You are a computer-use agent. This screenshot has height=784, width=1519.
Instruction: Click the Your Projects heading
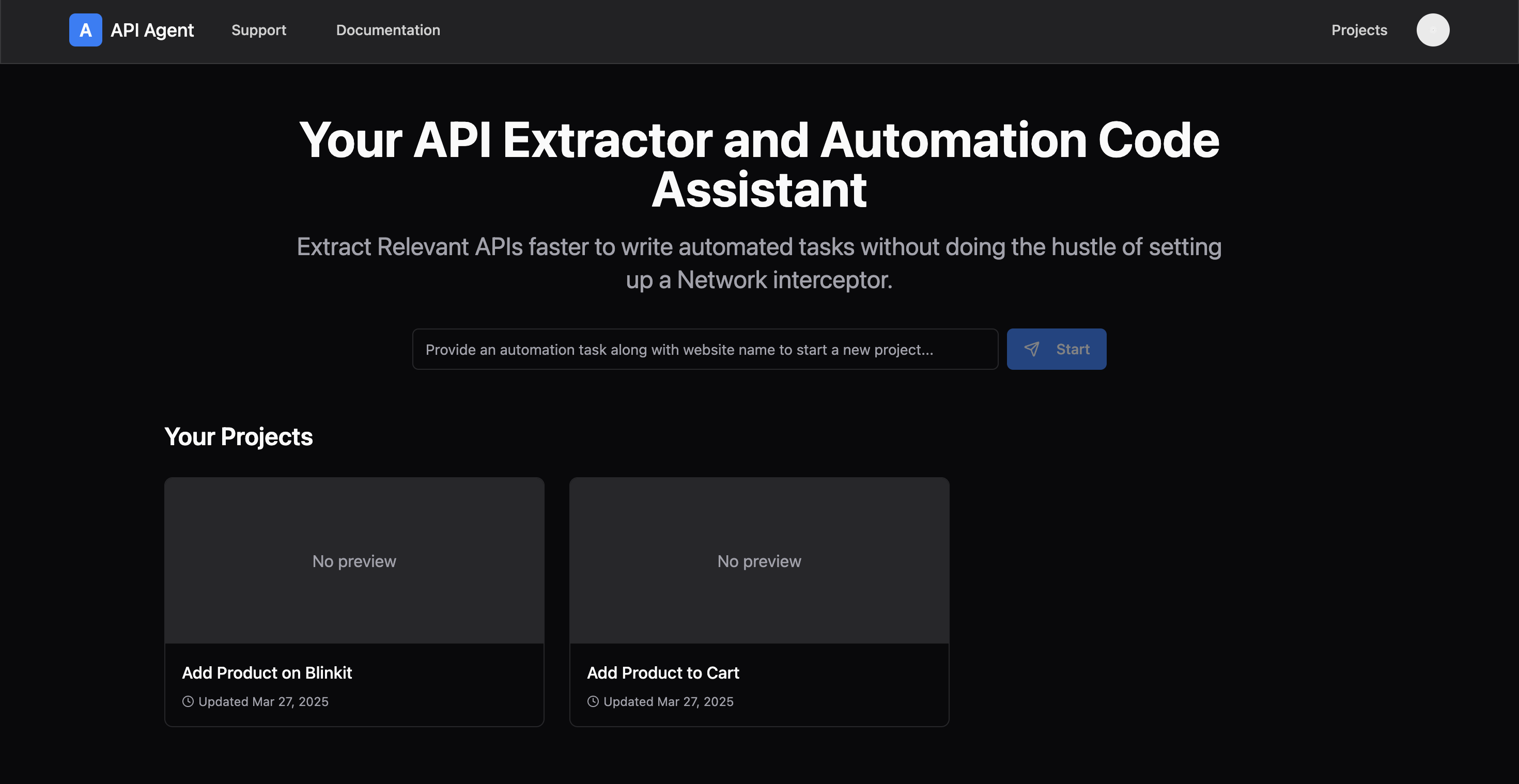tap(238, 437)
